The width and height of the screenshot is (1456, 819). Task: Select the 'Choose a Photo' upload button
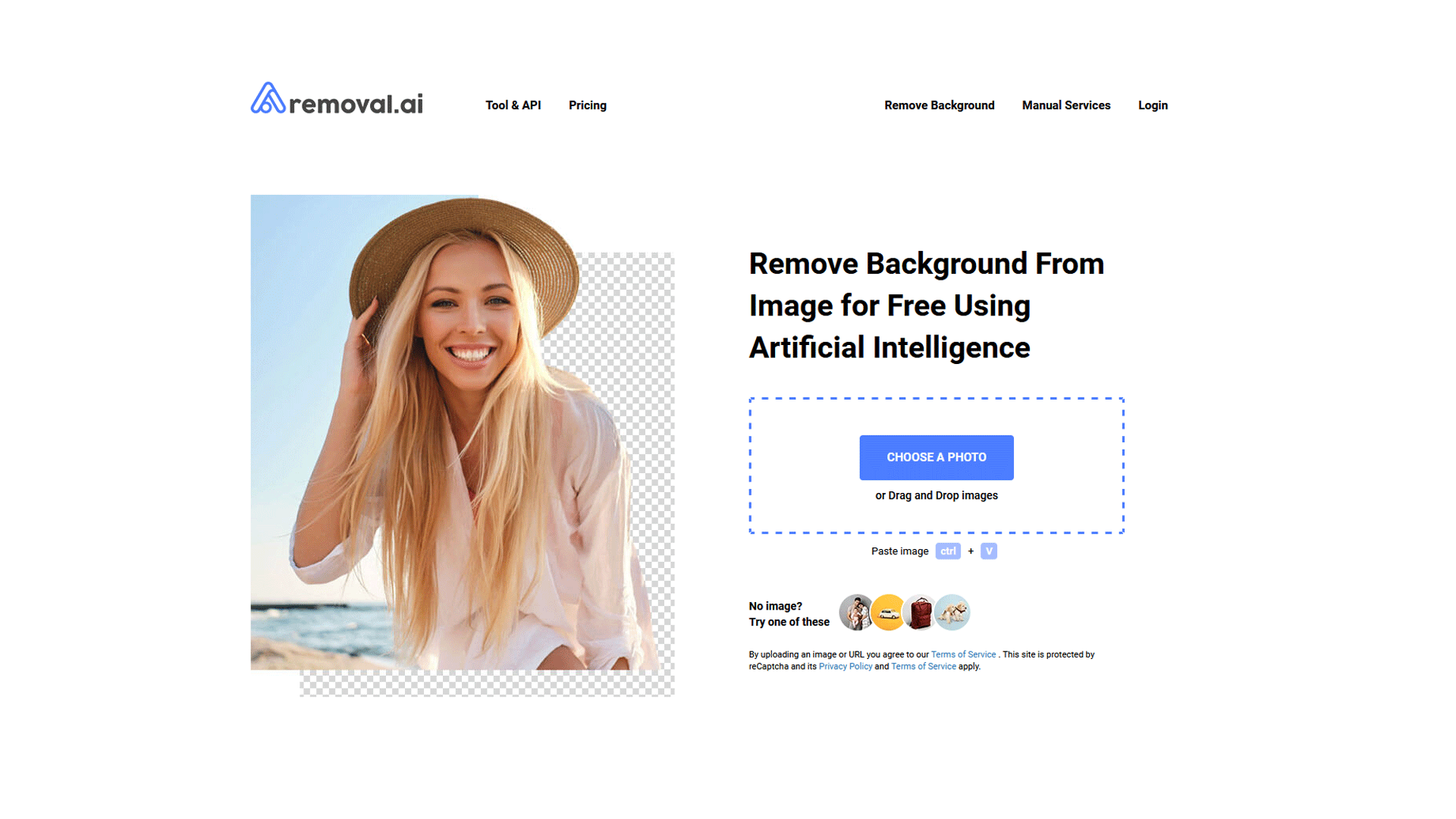pyautogui.click(x=936, y=456)
